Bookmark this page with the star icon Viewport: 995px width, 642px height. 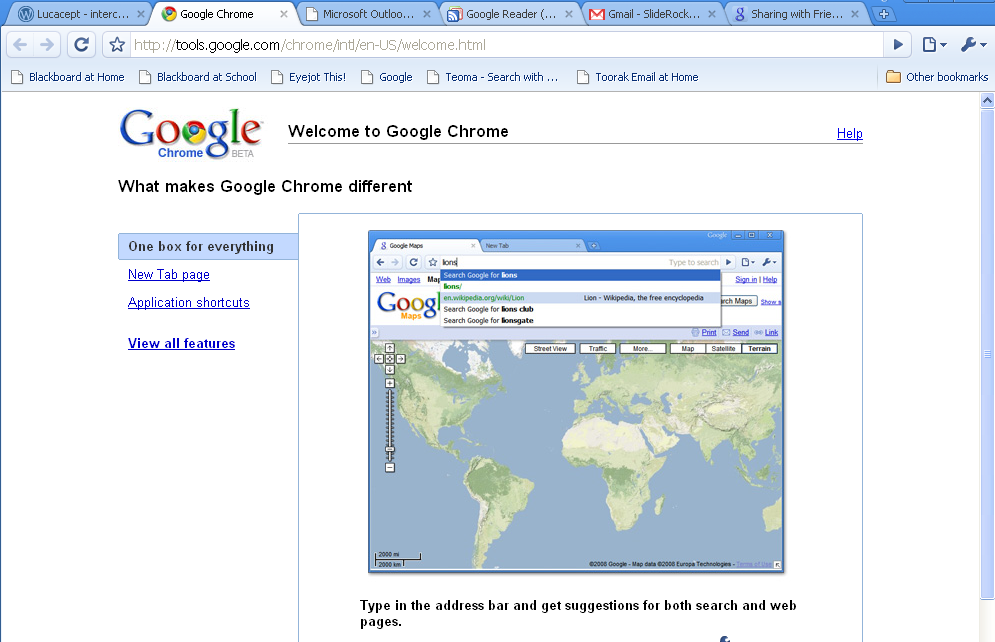click(117, 45)
